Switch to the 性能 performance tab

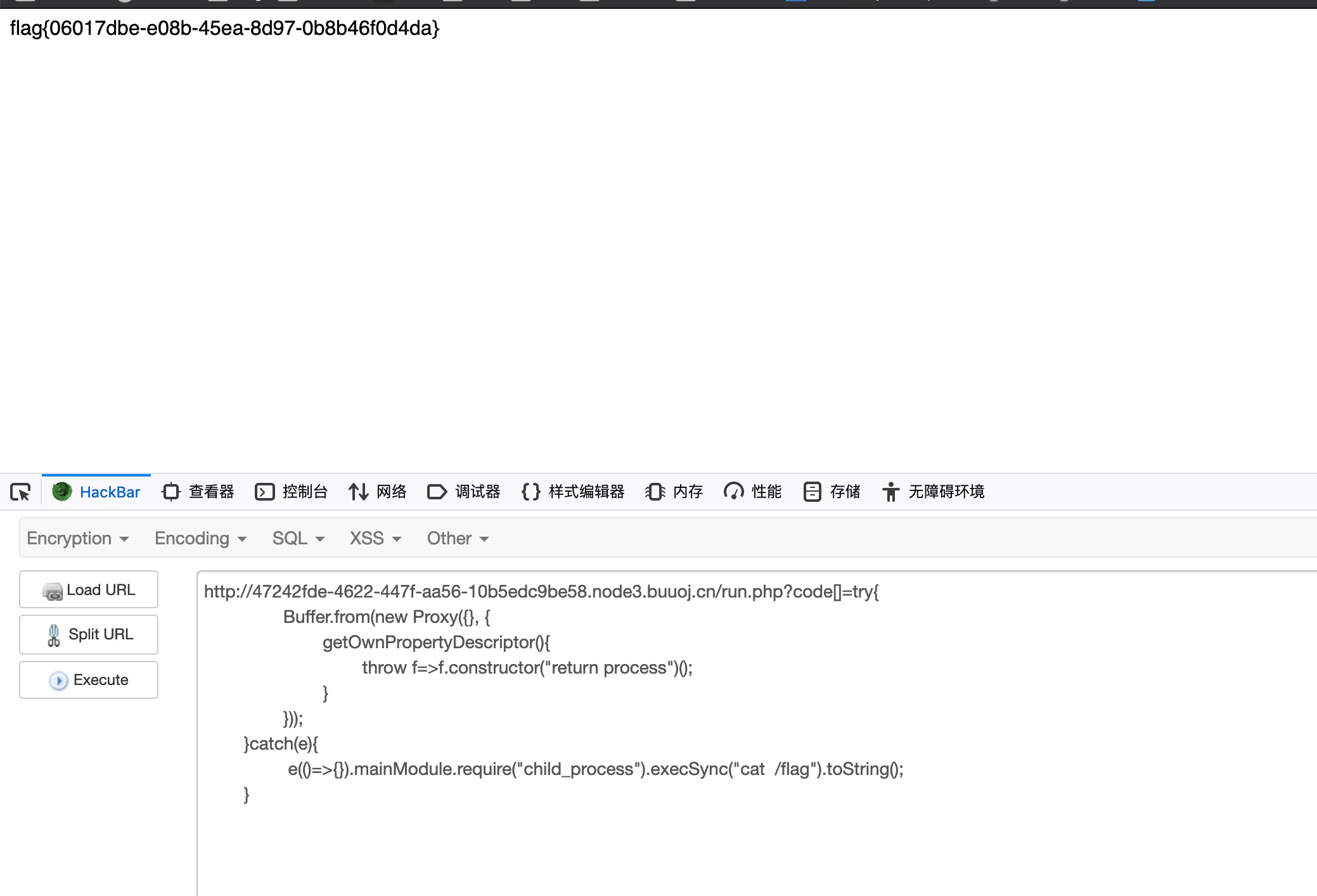pos(752,492)
